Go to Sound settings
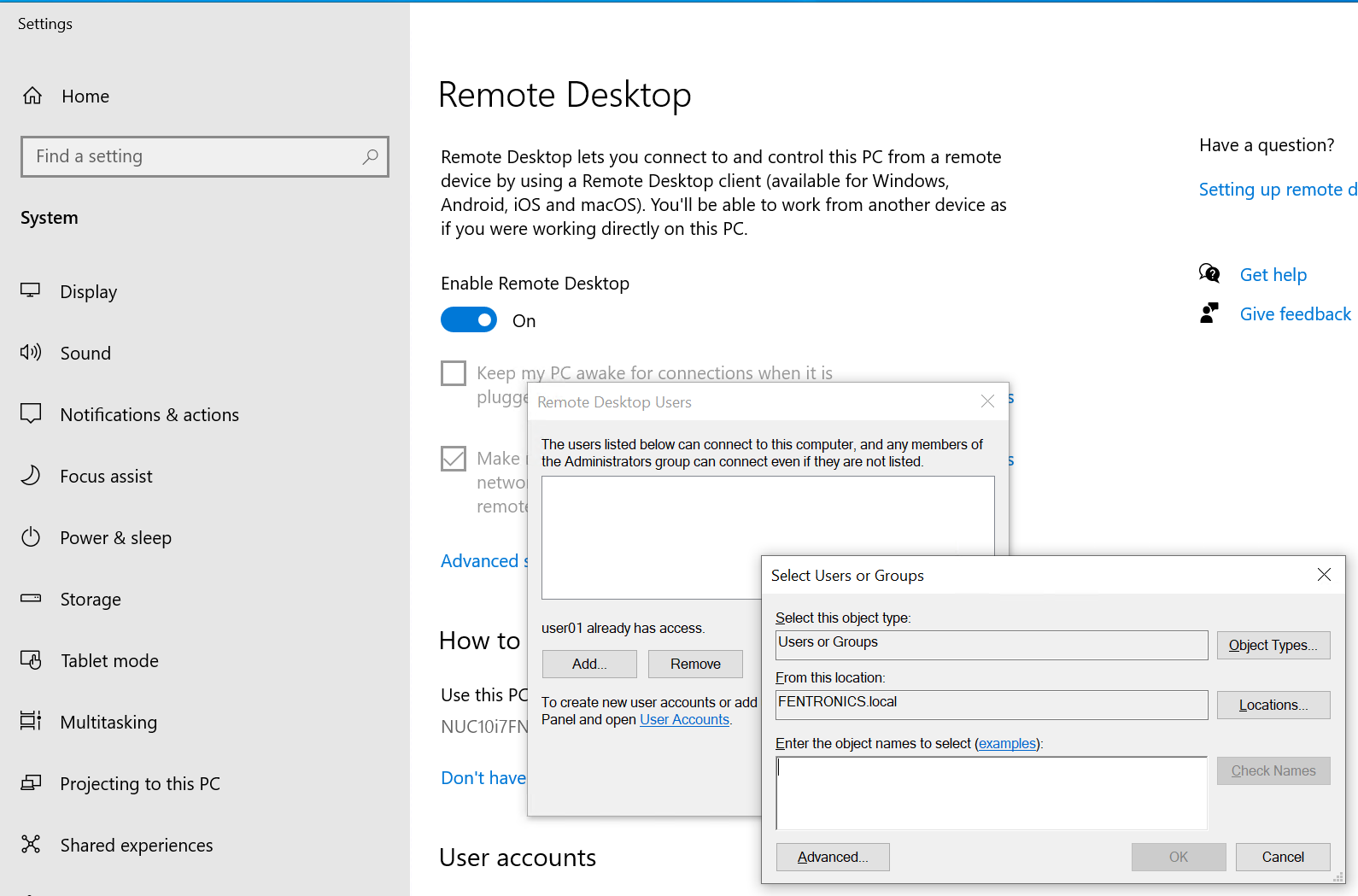 (x=85, y=354)
